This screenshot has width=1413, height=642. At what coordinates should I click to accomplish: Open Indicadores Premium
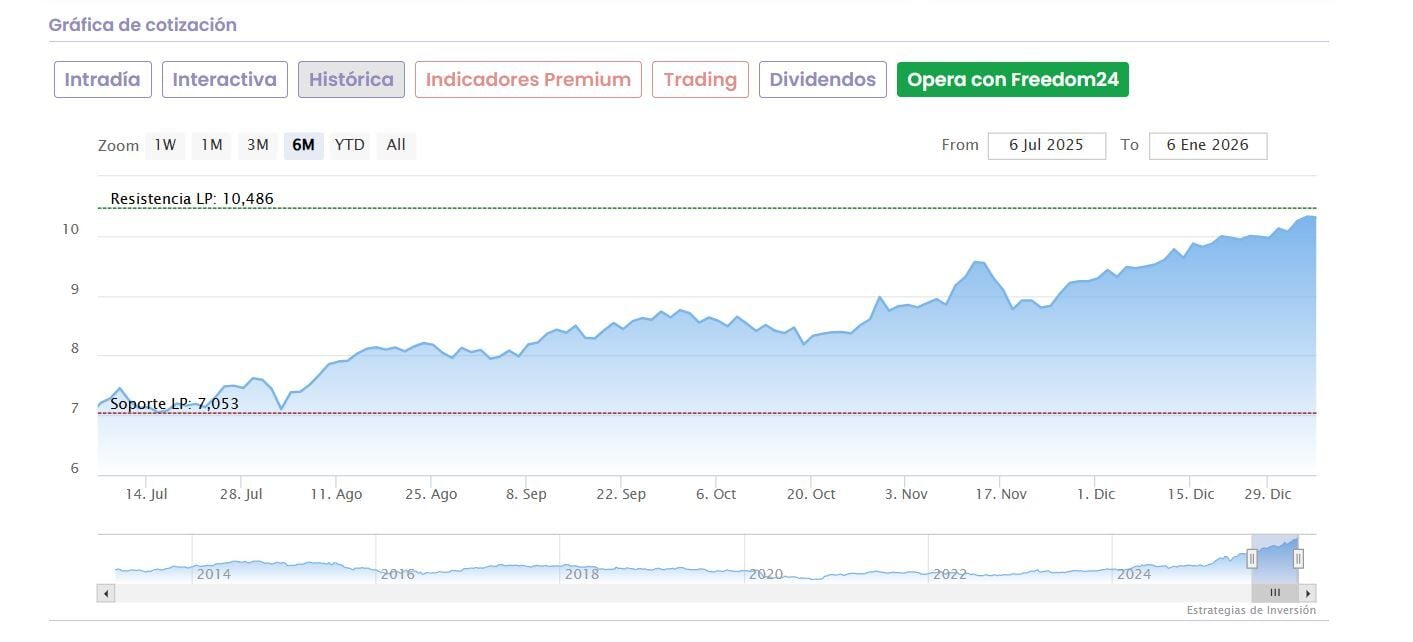click(528, 80)
